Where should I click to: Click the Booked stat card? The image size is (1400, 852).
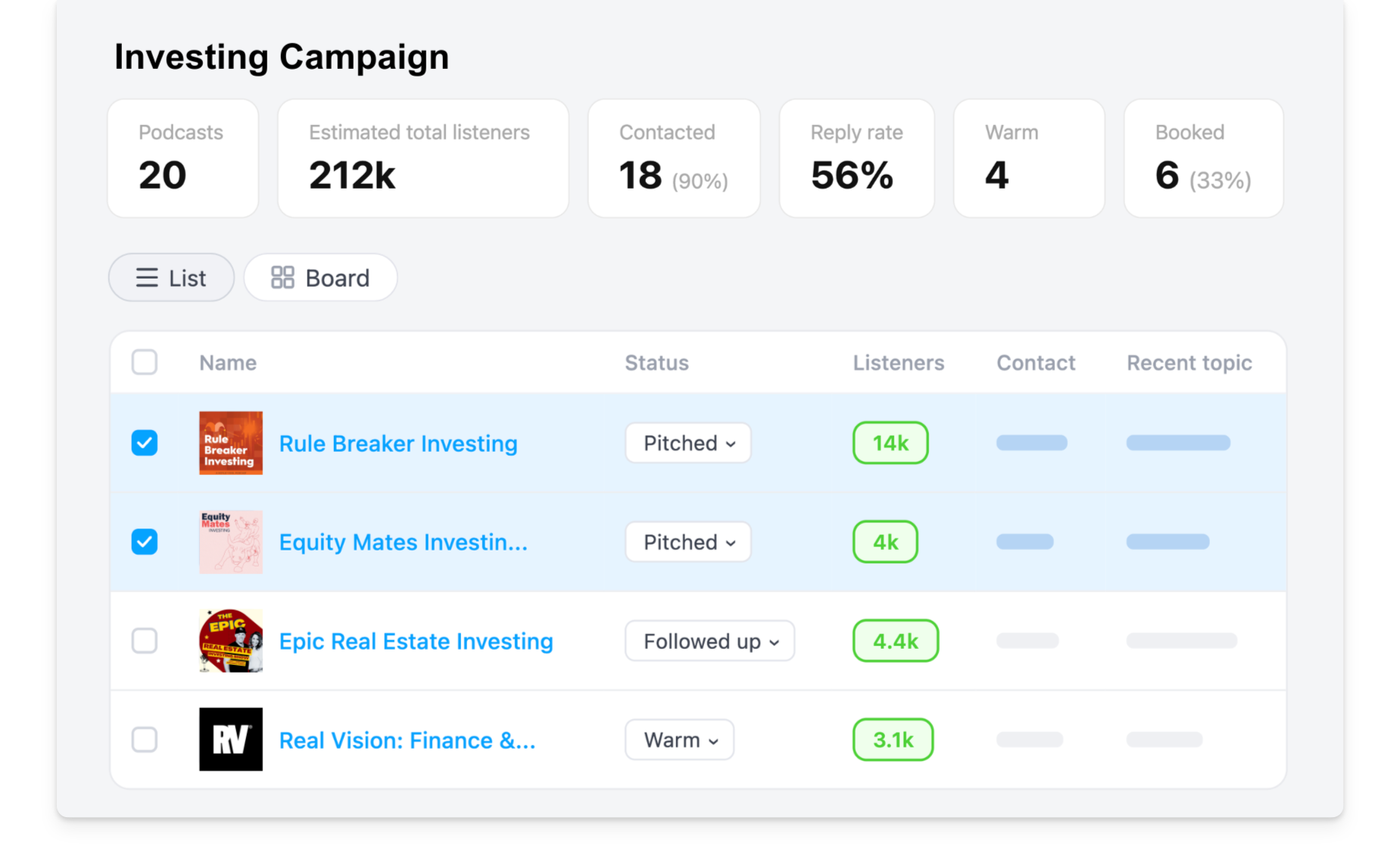1203,158
